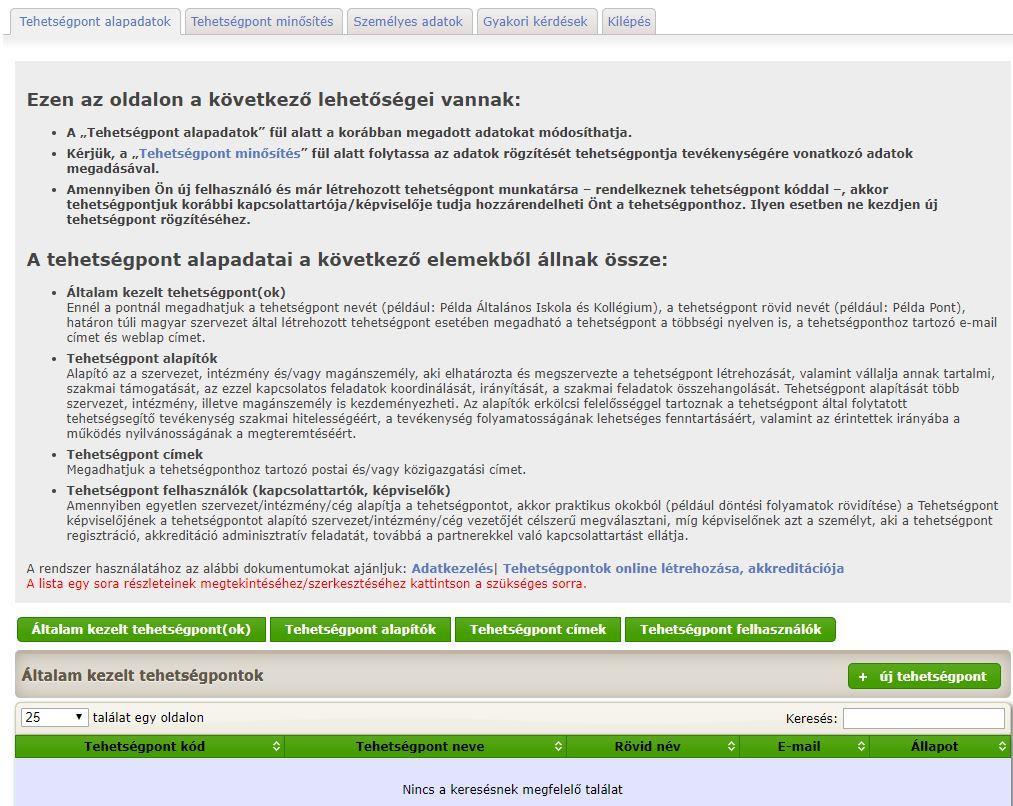Open the Személyes adatok tab
This screenshot has width=1013, height=806.
(408, 21)
